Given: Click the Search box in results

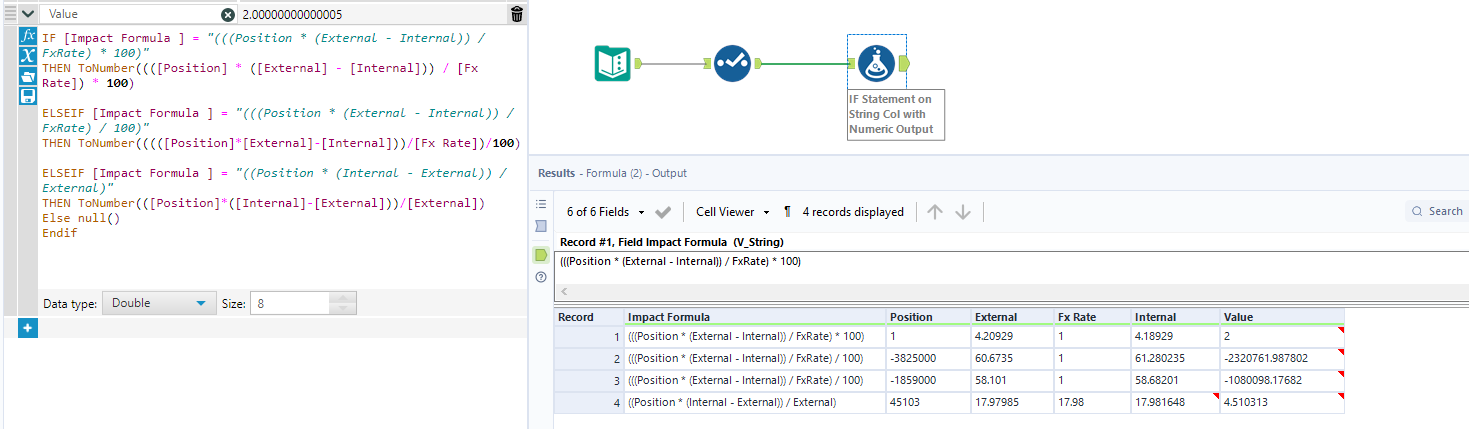Looking at the screenshot, I should coord(1437,211).
